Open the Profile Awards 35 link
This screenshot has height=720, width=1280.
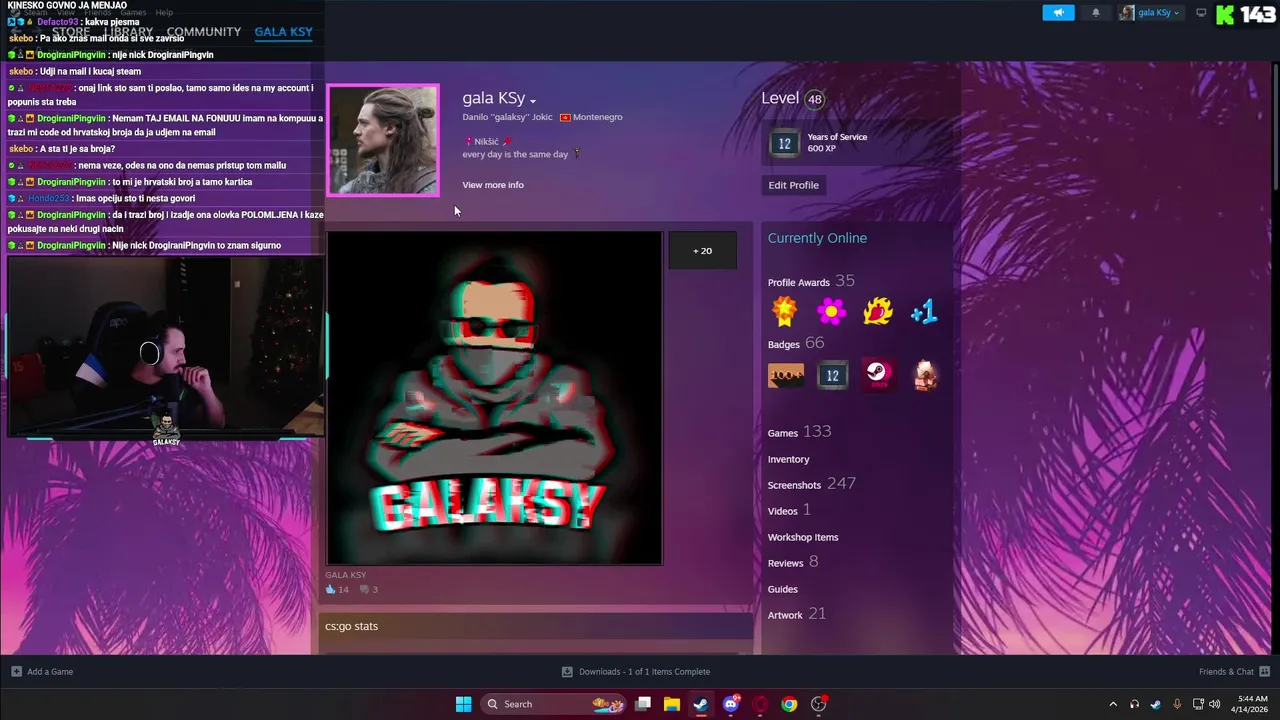(x=811, y=282)
